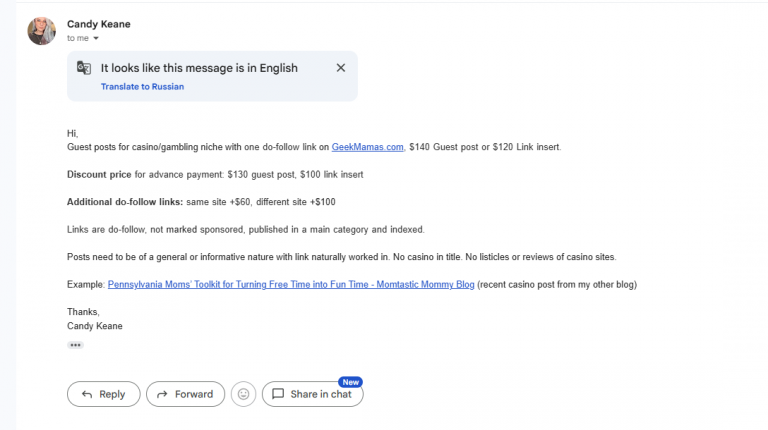
Task: Dismiss the translation banner with the X
Action: (x=341, y=68)
